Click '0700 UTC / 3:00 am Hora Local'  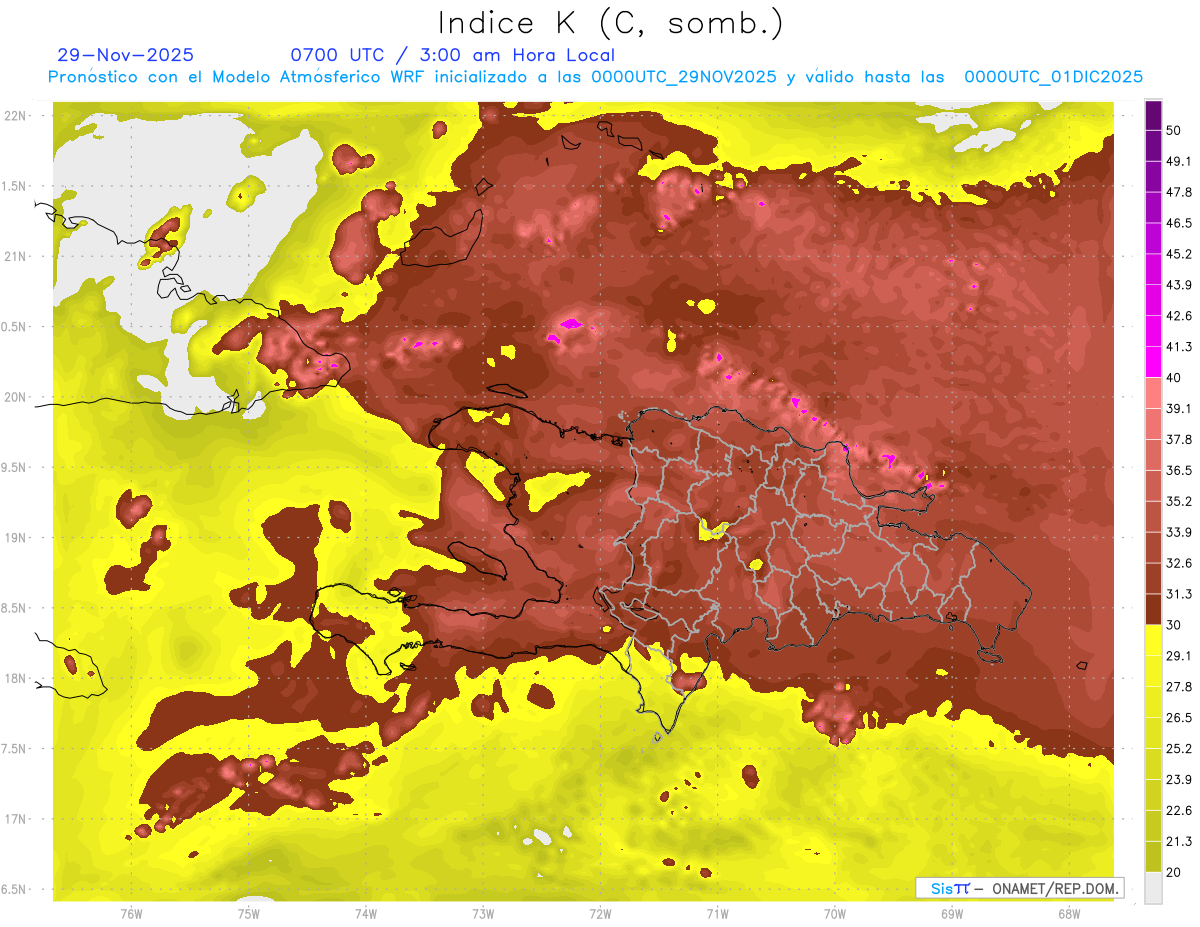pos(452,55)
